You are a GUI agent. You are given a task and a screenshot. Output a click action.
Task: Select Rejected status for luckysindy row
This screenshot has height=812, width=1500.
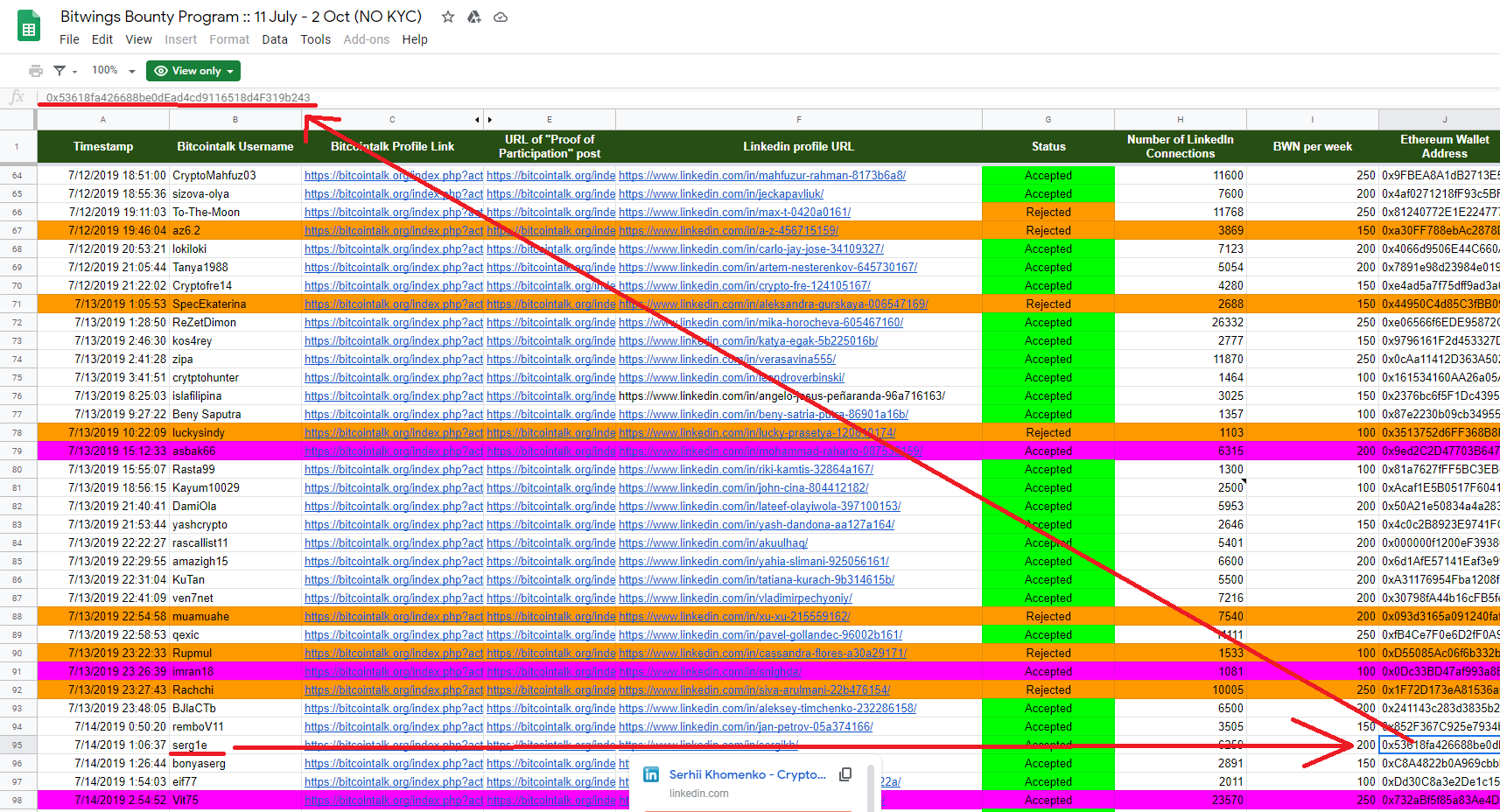(1048, 432)
